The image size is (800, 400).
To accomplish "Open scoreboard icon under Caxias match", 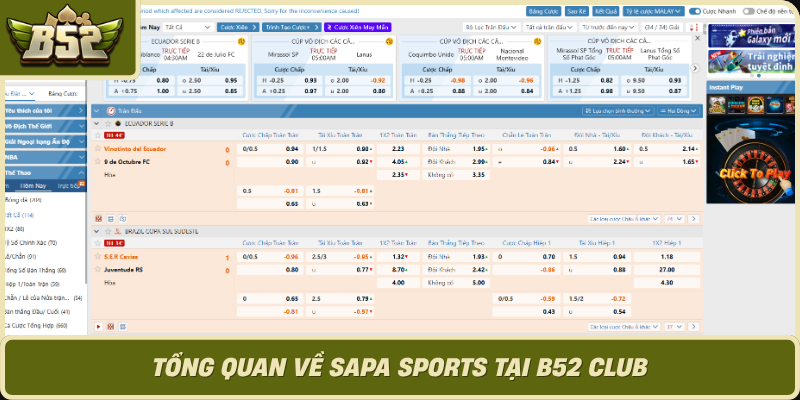I will click(123, 327).
